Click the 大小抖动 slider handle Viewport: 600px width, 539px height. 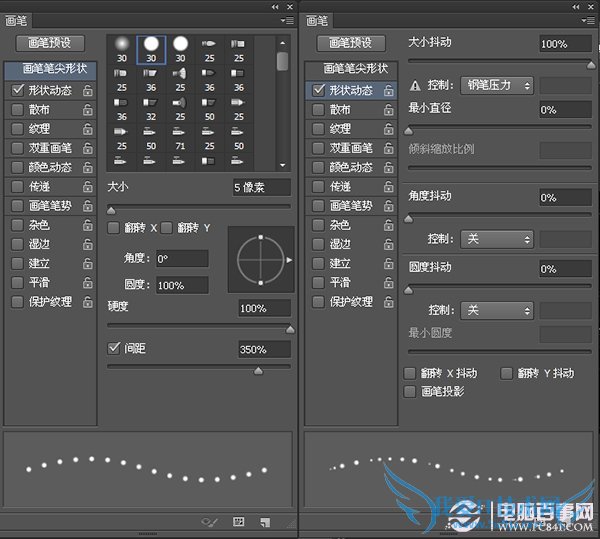pyautogui.click(x=591, y=65)
